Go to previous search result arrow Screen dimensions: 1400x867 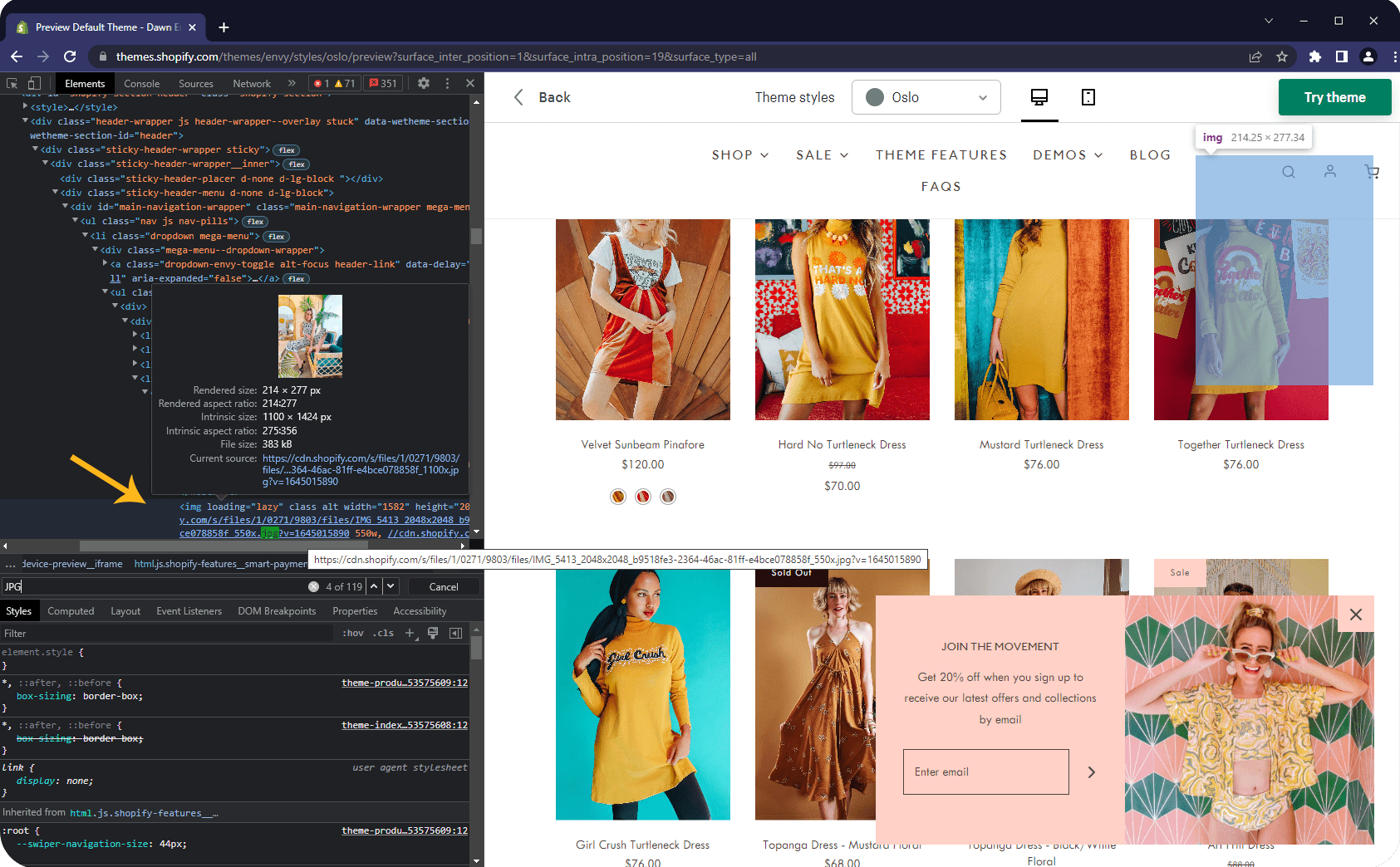pyautogui.click(x=375, y=585)
